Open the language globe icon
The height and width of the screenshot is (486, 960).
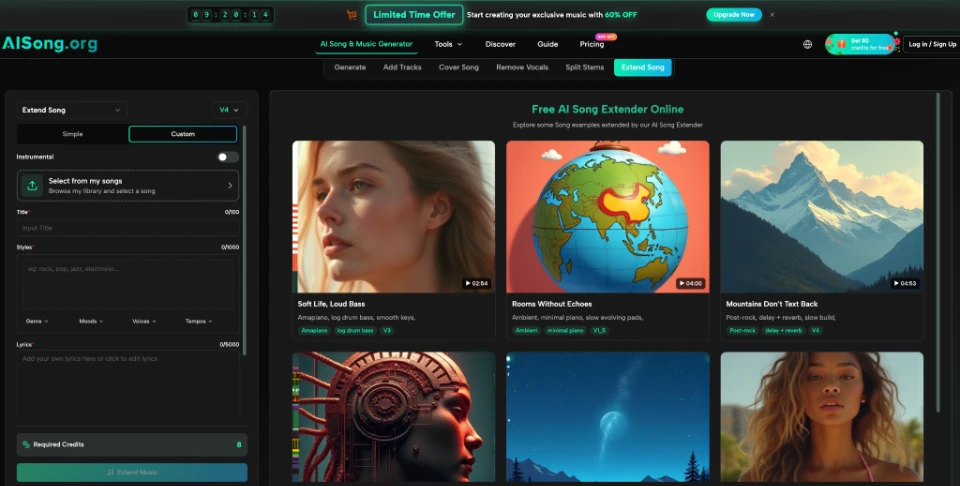coord(808,44)
